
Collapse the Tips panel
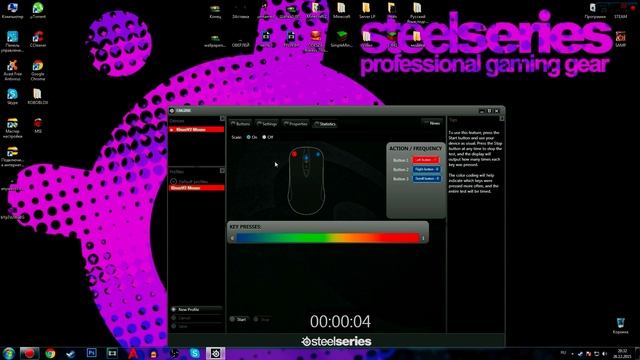[x=502, y=119]
